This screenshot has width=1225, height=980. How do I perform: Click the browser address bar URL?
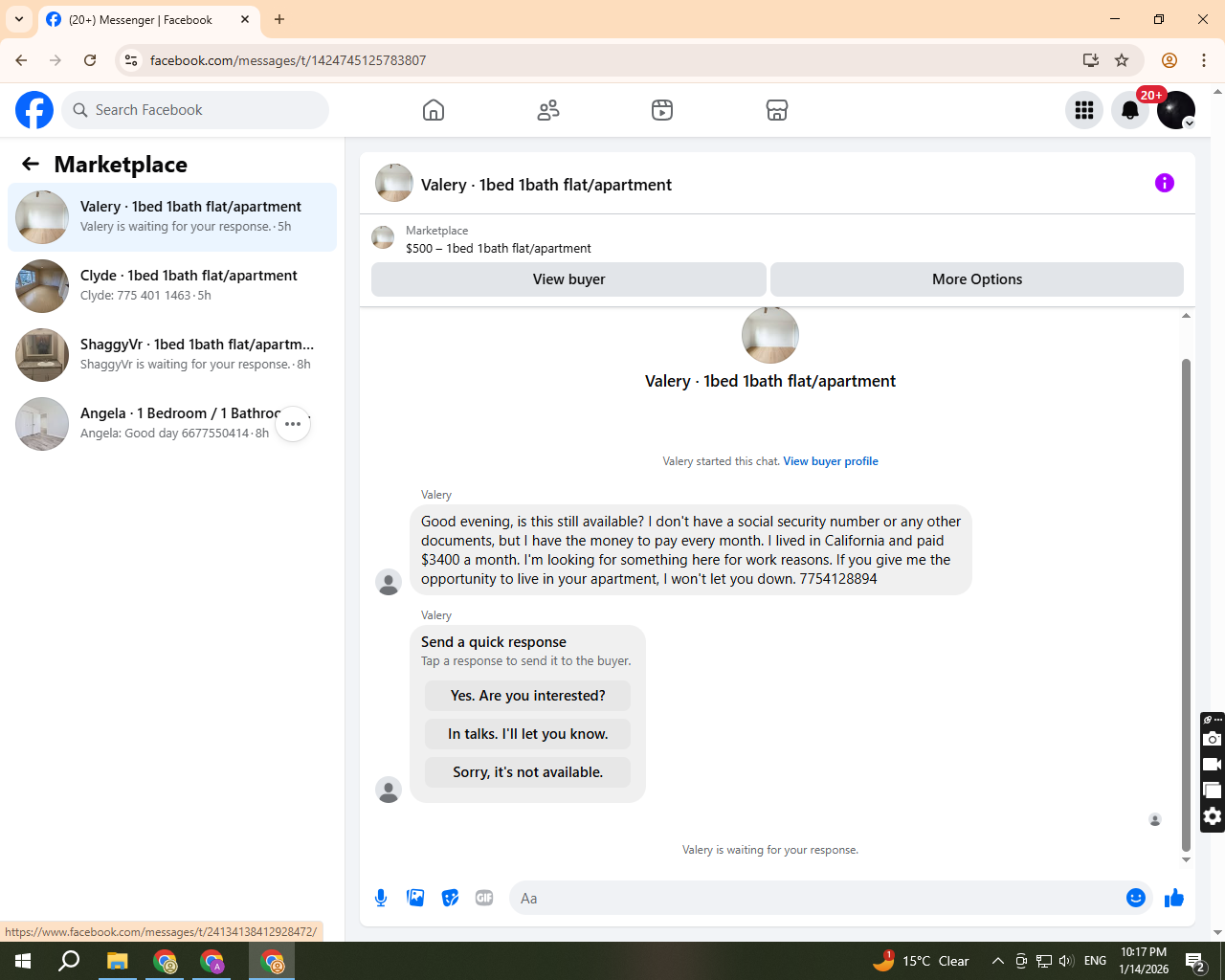pos(288,60)
